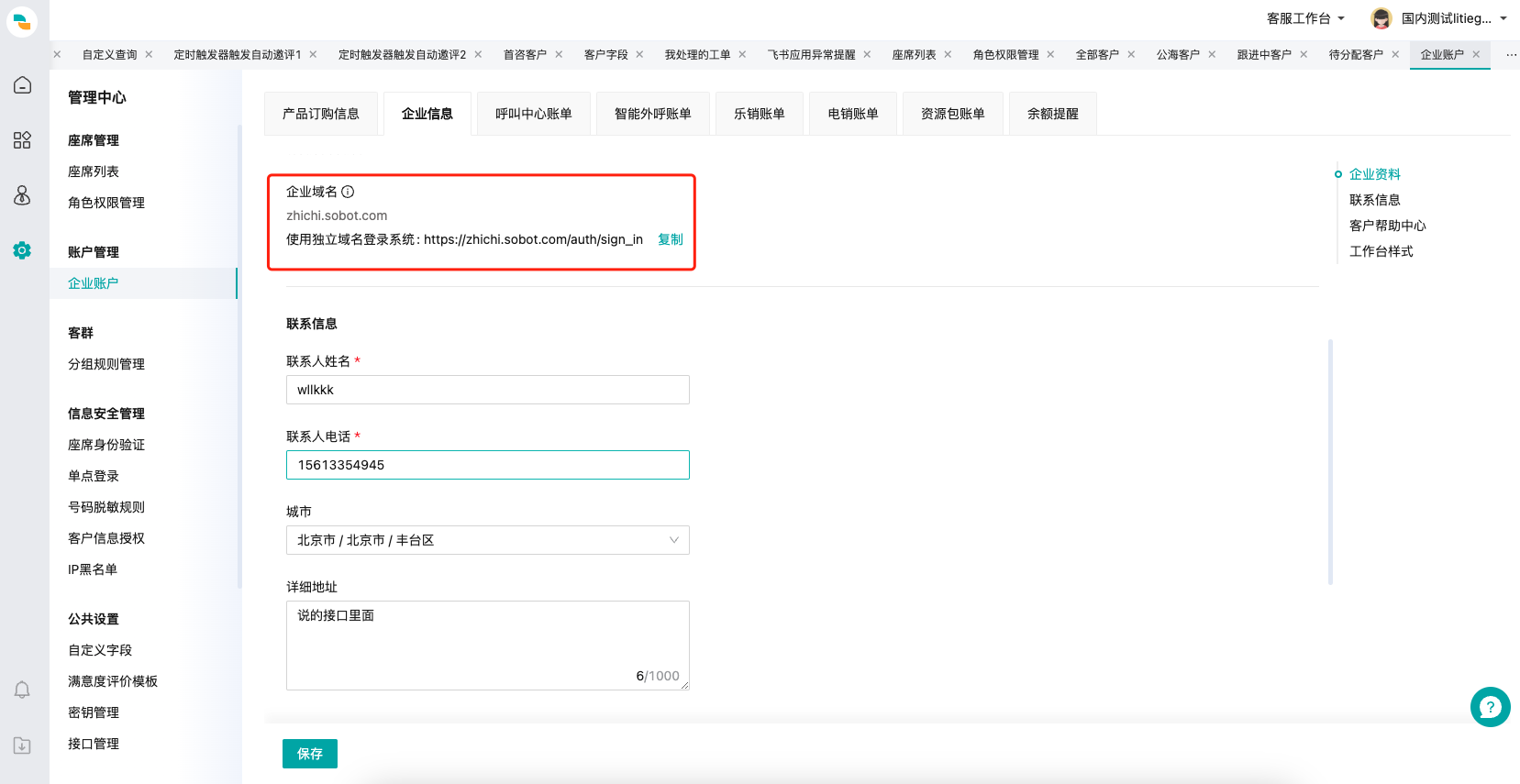Open the 城市 cascader dropdown

[x=488, y=540]
